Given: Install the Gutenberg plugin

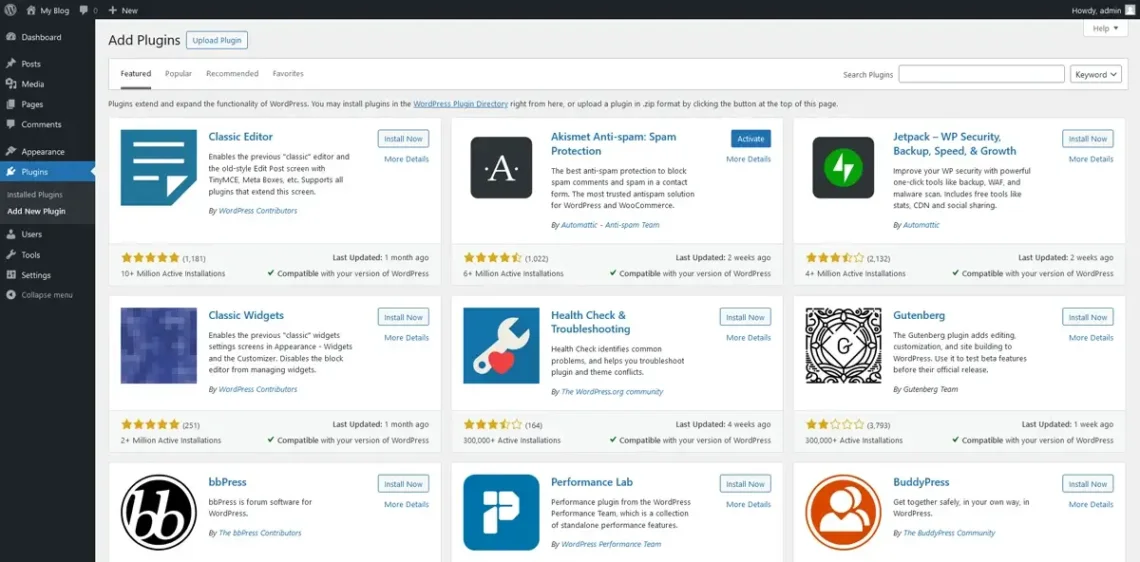Looking at the screenshot, I should click(x=1088, y=317).
